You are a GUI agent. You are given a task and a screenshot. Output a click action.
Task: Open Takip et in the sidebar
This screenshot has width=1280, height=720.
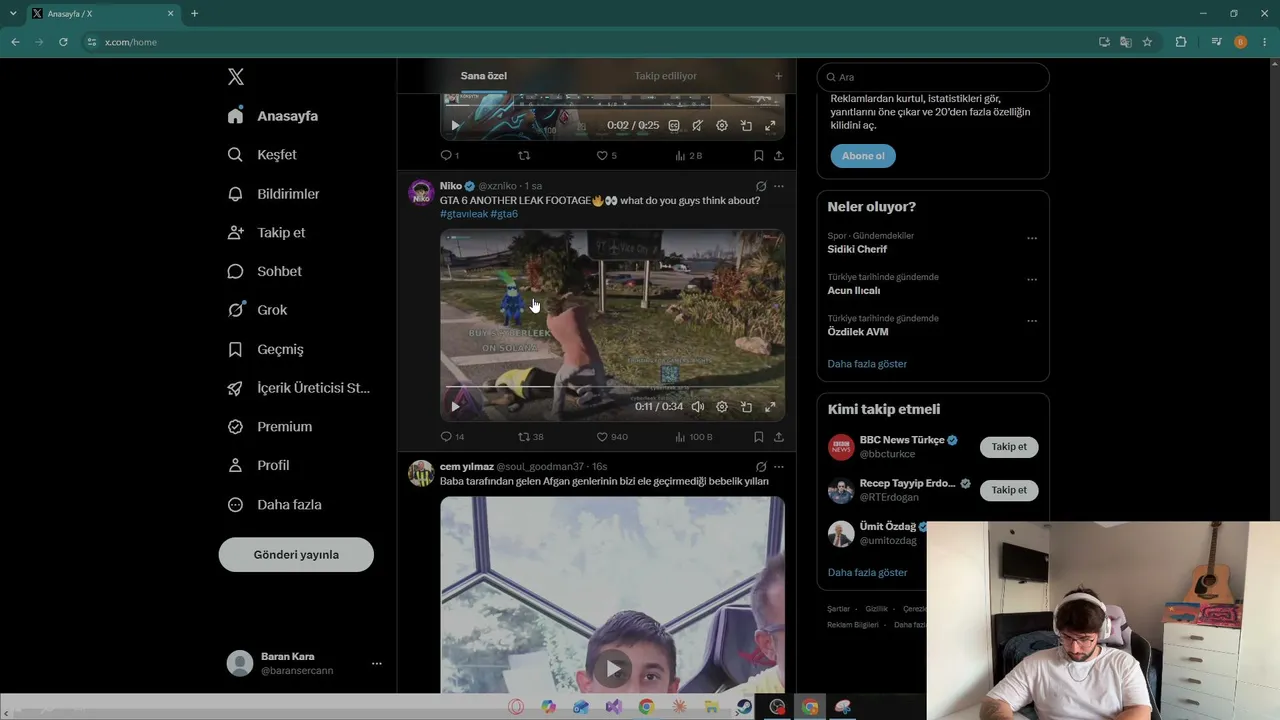click(x=266, y=233)
